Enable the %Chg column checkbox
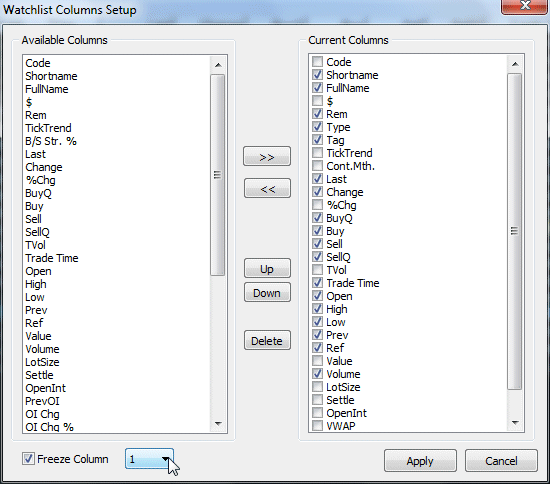Image resolution: width=550 pixels, height=484 pixels. click(317, 205)
